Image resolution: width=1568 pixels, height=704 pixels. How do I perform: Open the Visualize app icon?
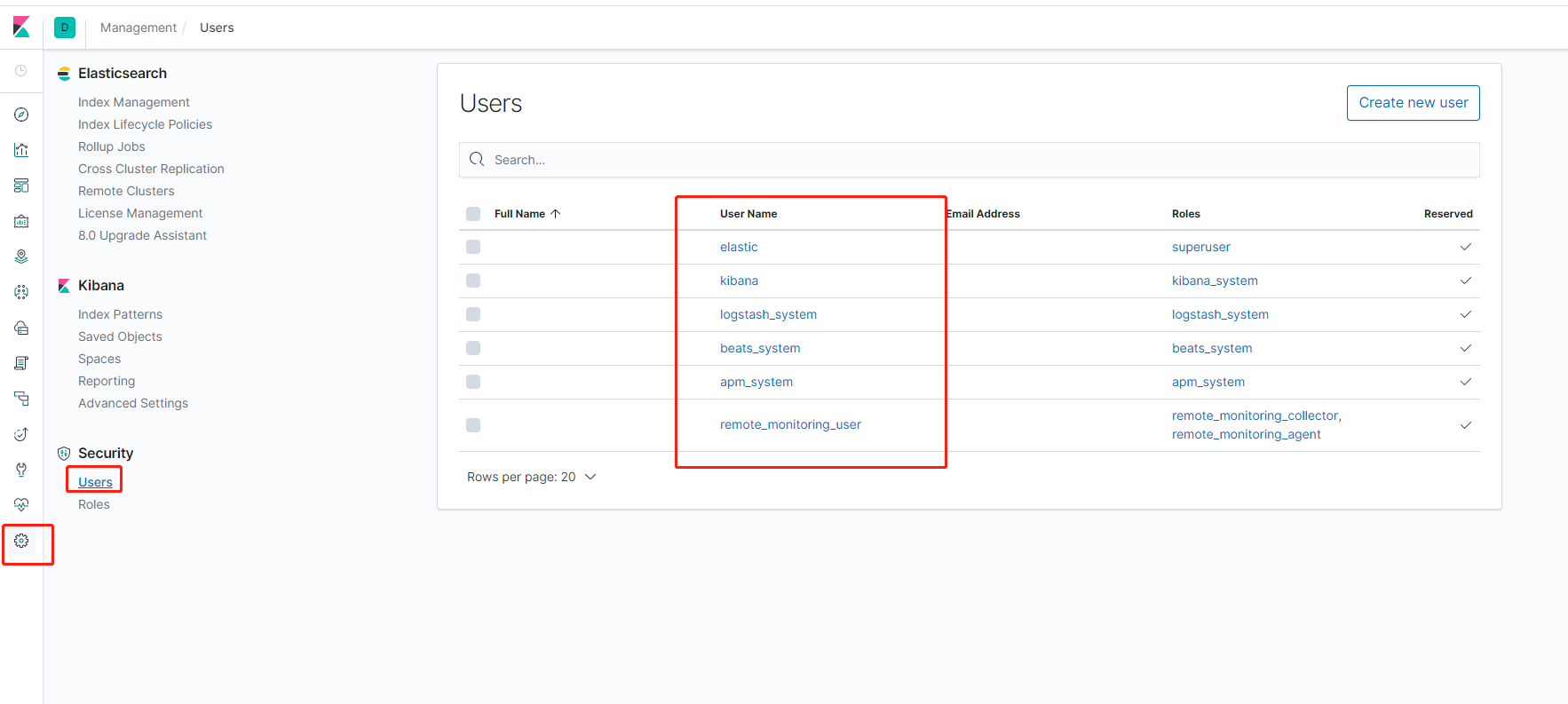coord(21,150)
